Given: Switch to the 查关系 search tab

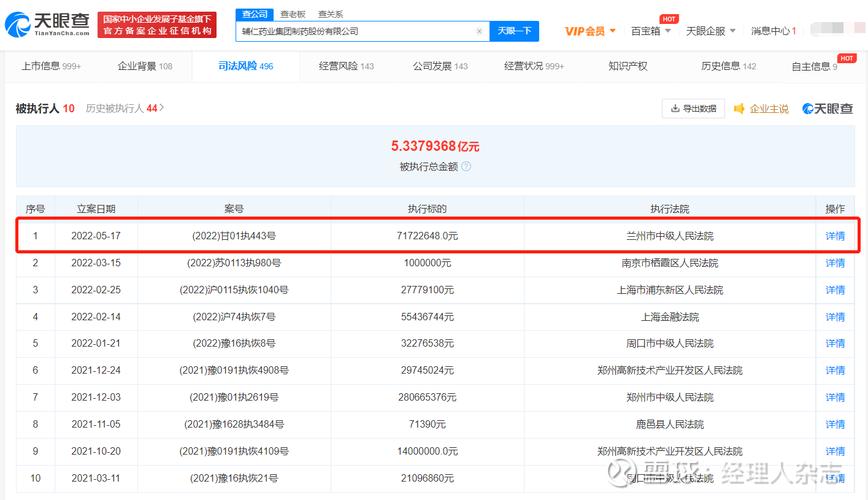Looking at the screenshot, I should (330, 14).
